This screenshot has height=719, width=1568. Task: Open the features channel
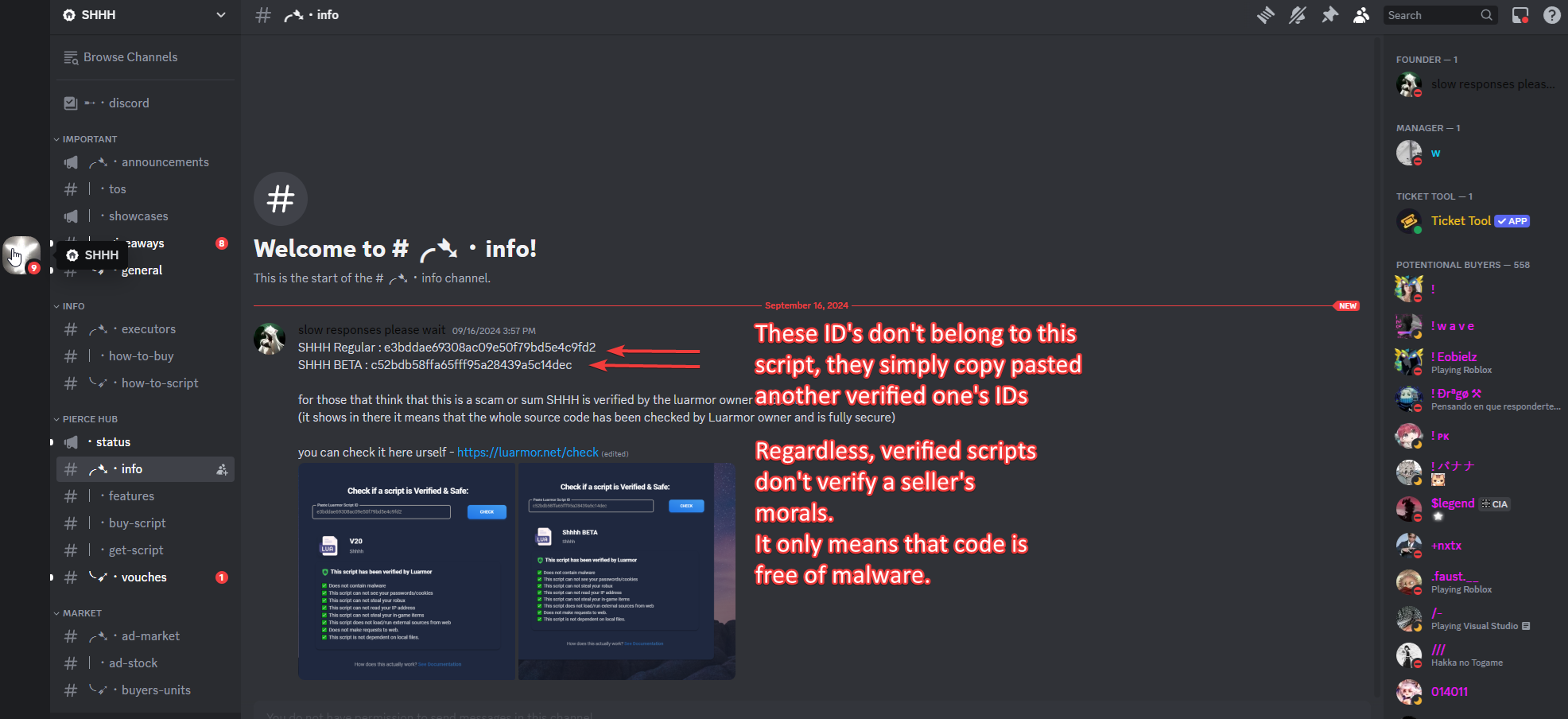[x=145, y=496]
